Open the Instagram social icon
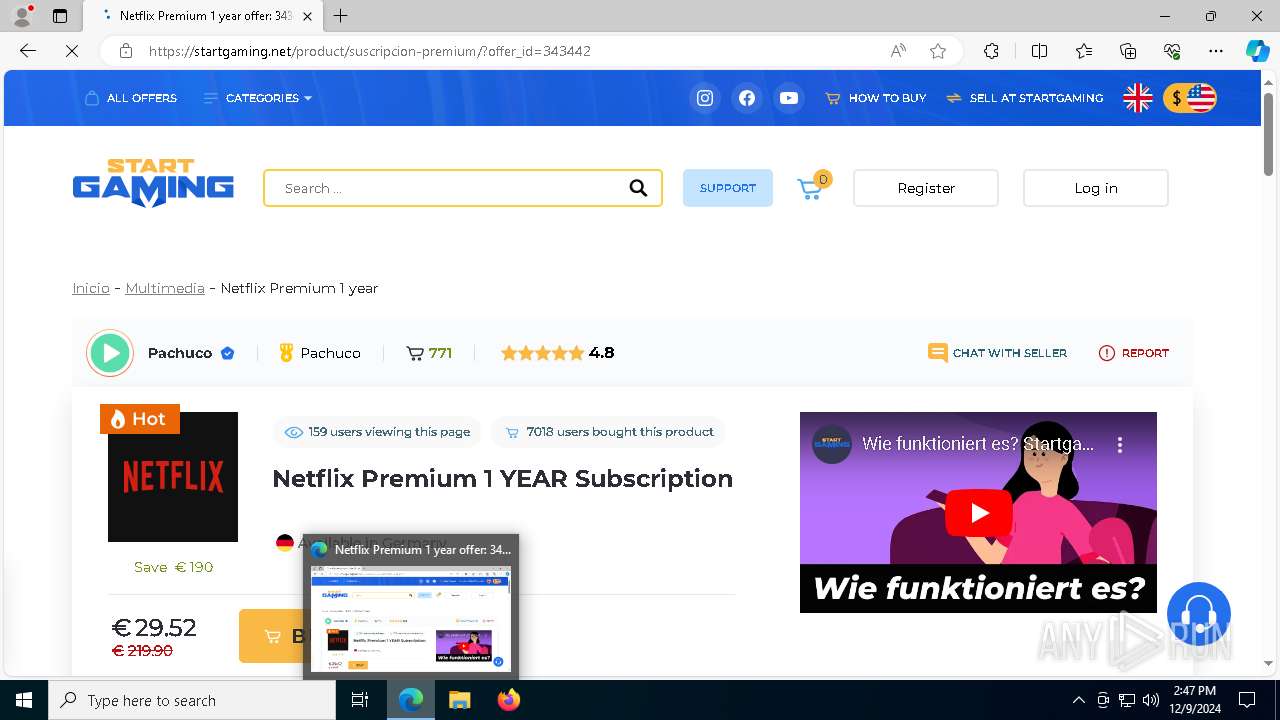Image resolution: width=1280 pixels, height=720 pixels. pos(705,98)
